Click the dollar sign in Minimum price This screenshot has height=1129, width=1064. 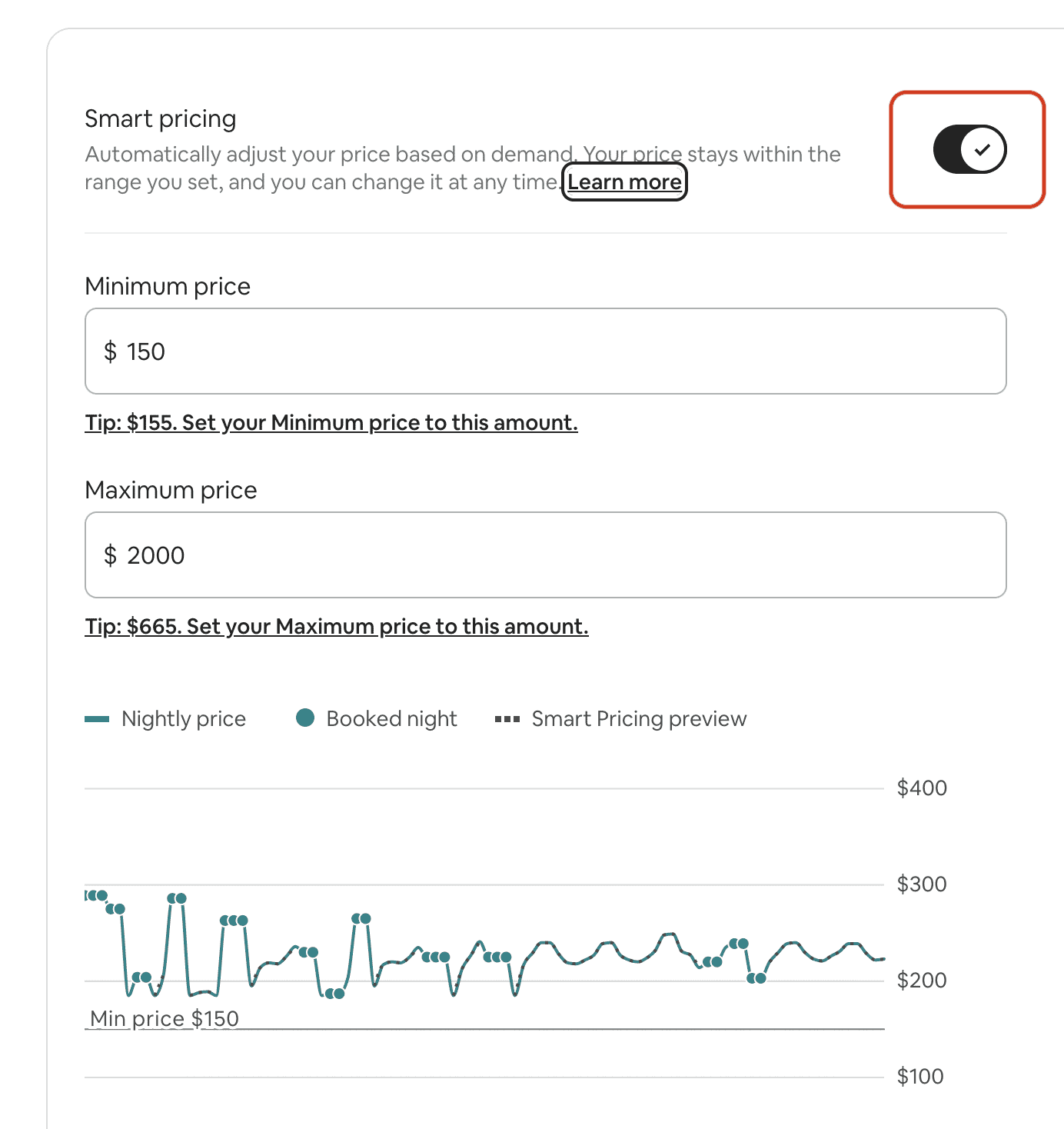point(111,351)
